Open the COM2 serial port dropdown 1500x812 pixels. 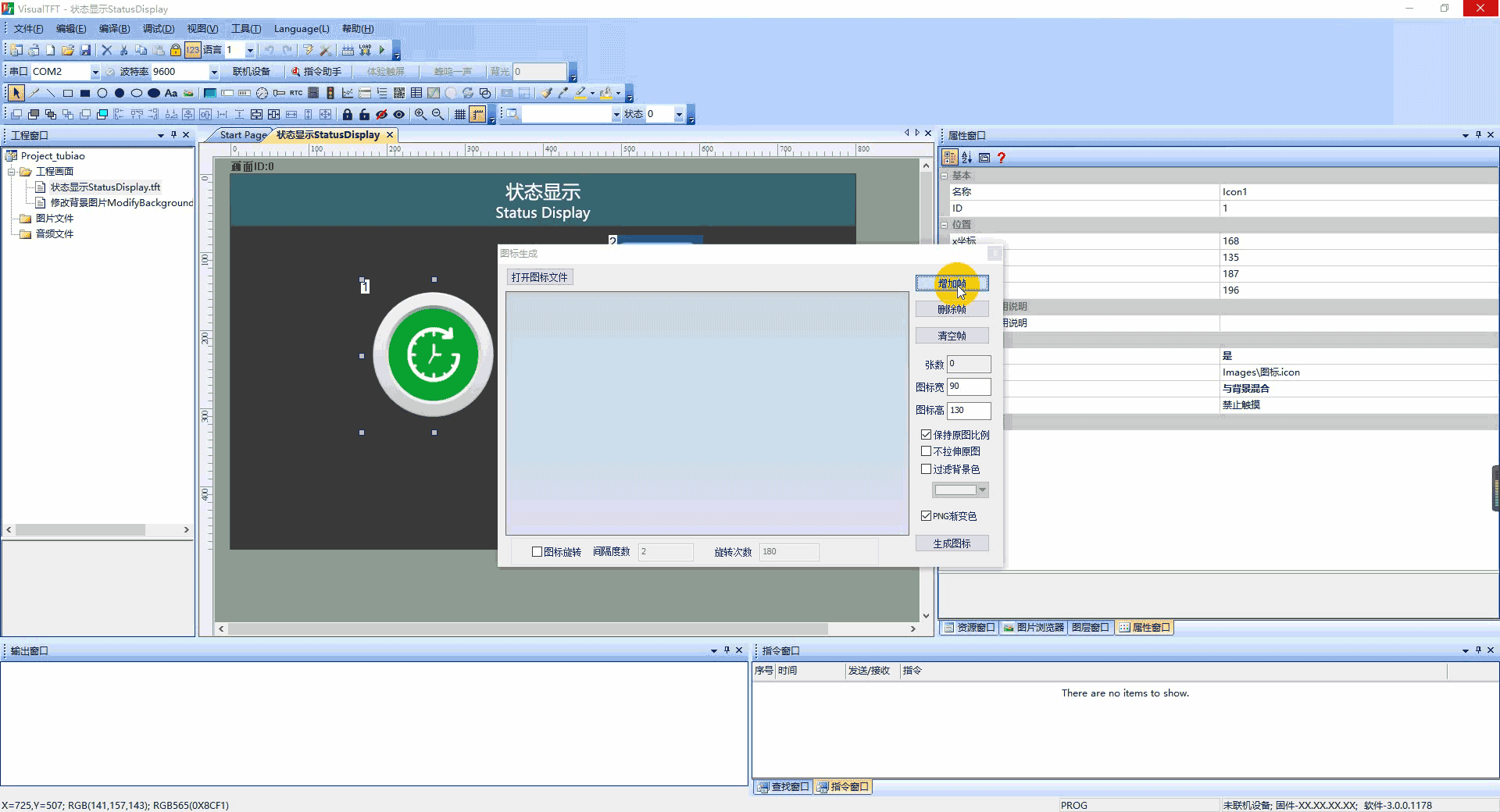[95, 72]
